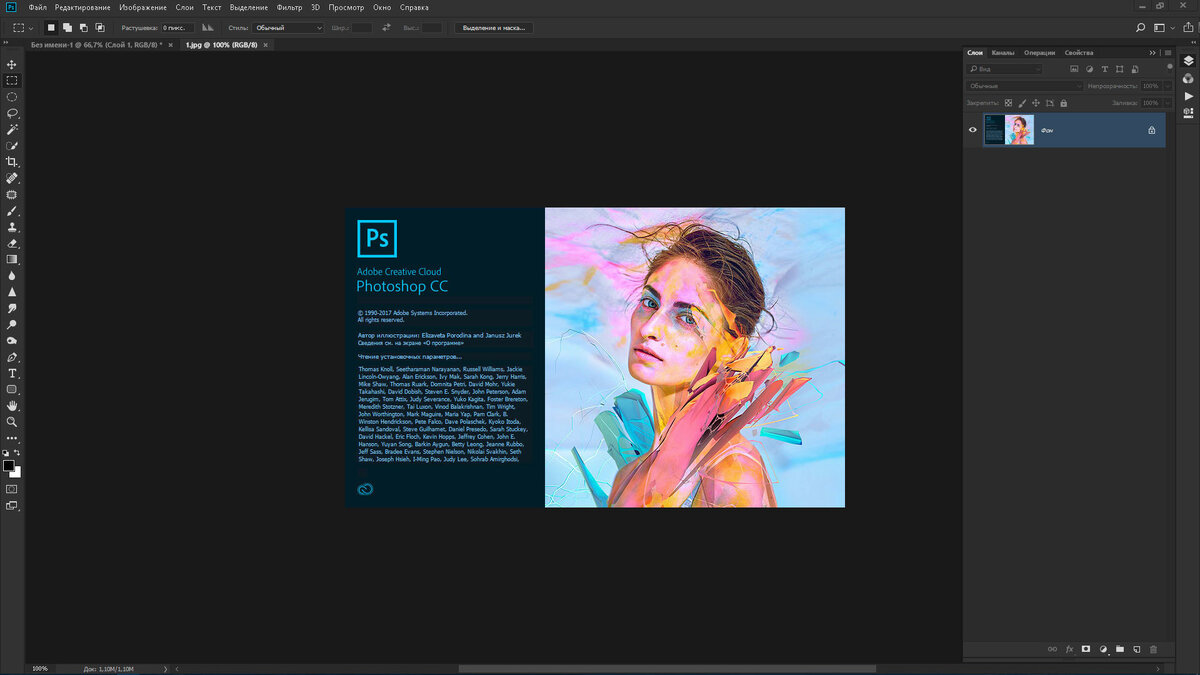This screenshot has width=1200, height=675.
Task: Add a layer mask from Layers panel footer
Action: [x=1085, y=649]
